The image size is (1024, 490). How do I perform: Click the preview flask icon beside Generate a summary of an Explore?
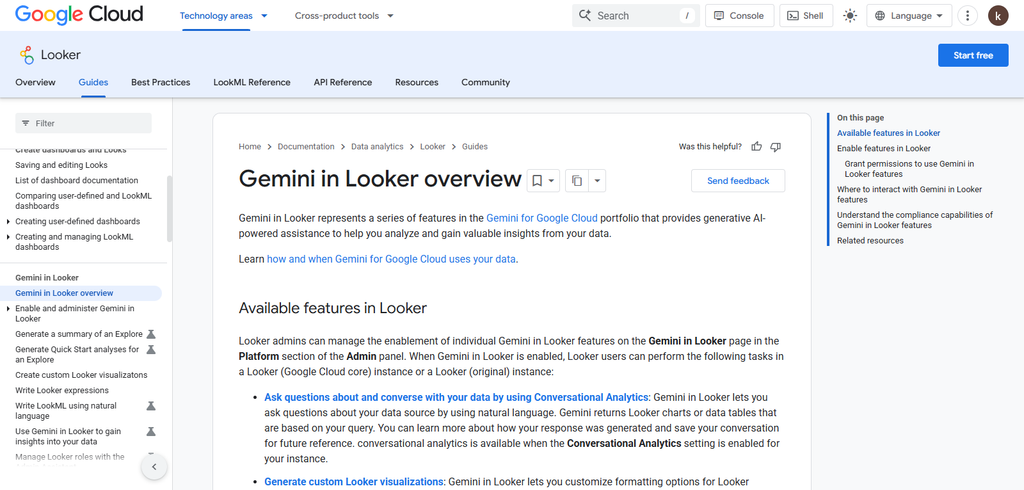(151, 334)
